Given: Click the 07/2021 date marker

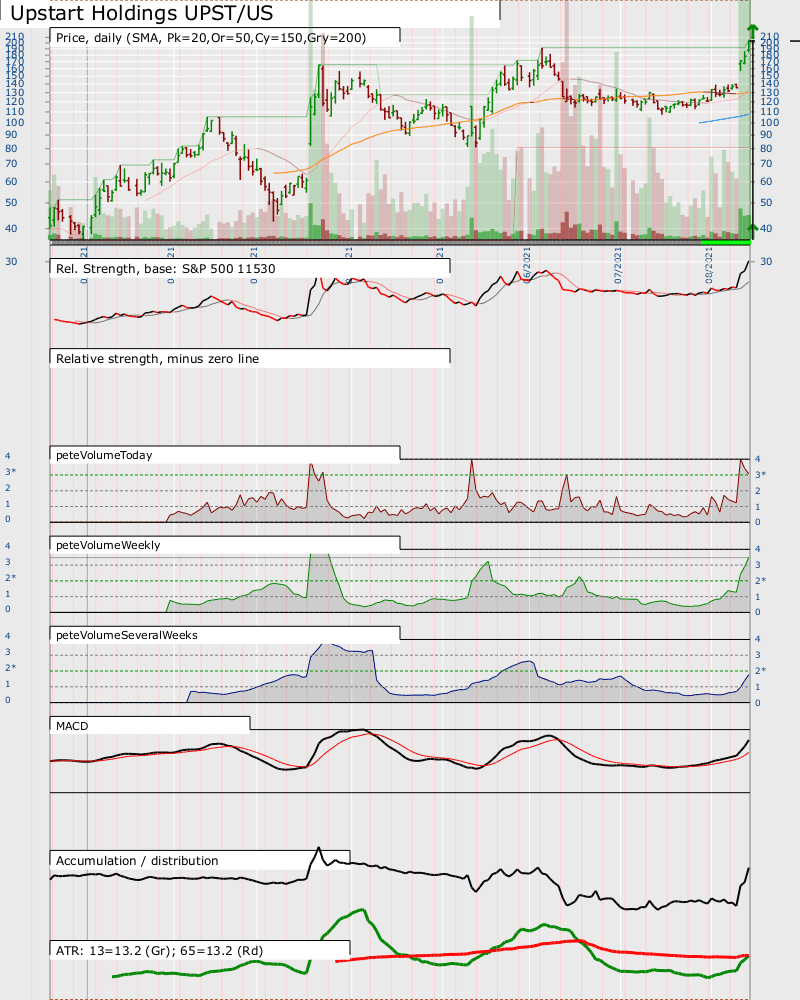Looking at the screenshot, I should click(x=618, y=266).
